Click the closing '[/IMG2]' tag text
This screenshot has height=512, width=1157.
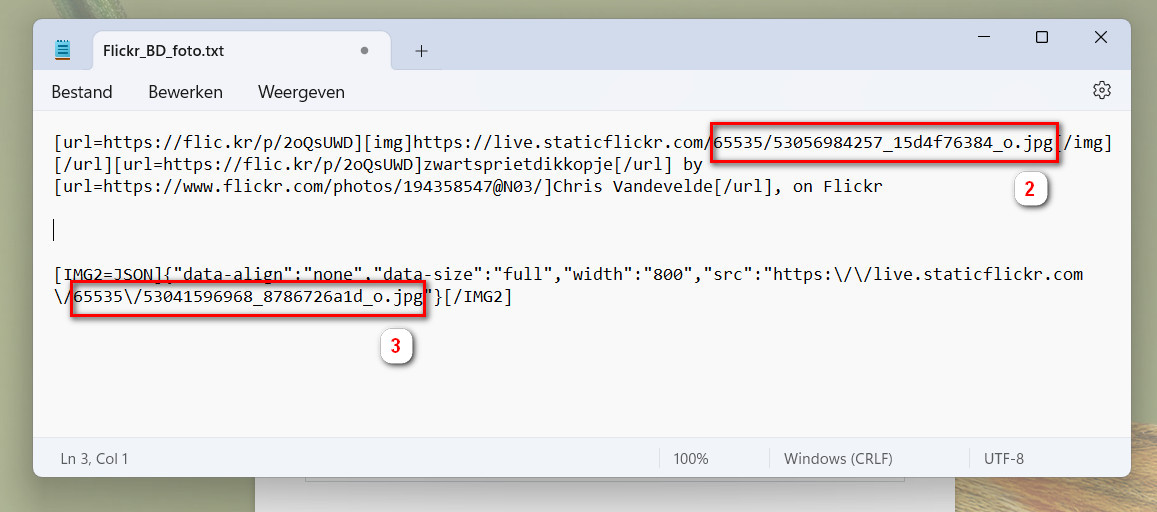(x=478, y=297)
